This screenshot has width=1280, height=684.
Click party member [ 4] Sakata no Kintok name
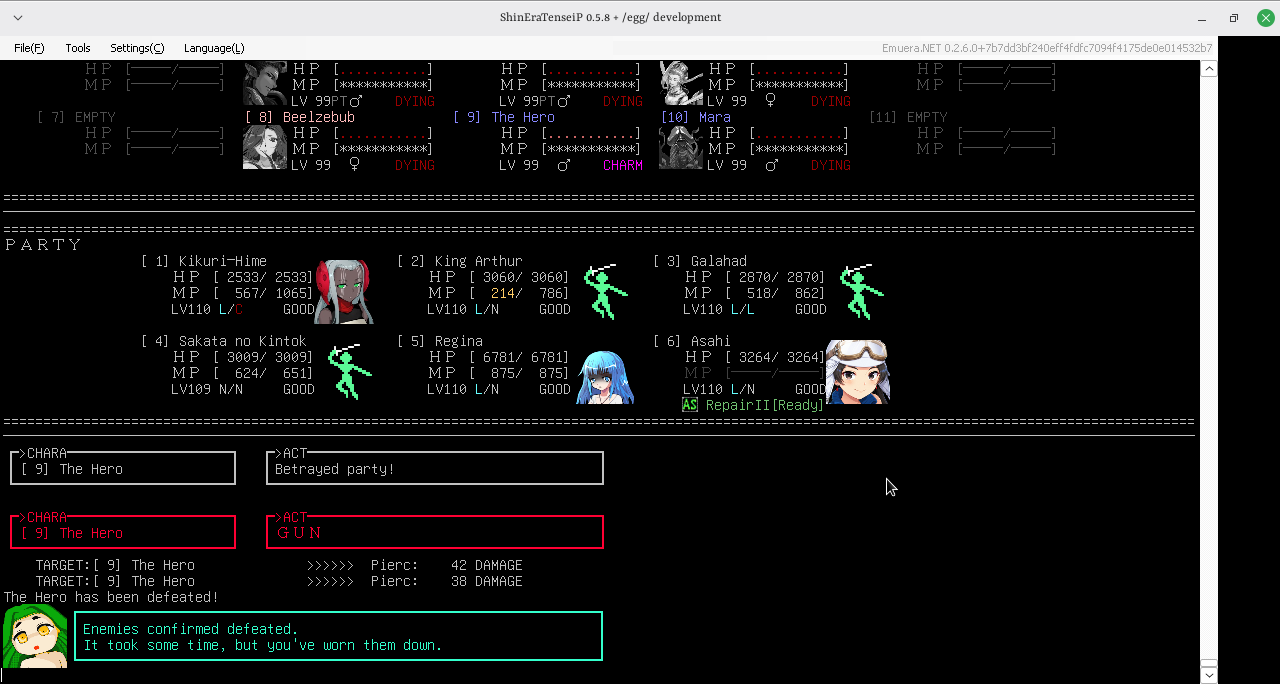pos(224,341)
